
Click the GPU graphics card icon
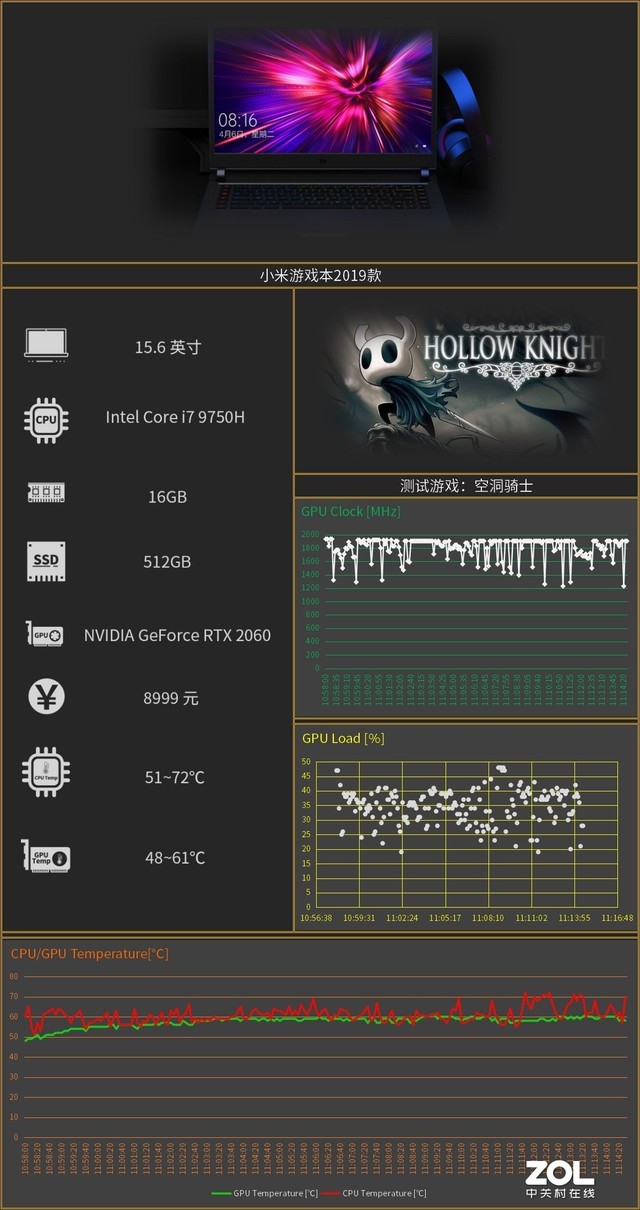pos(45,634)
